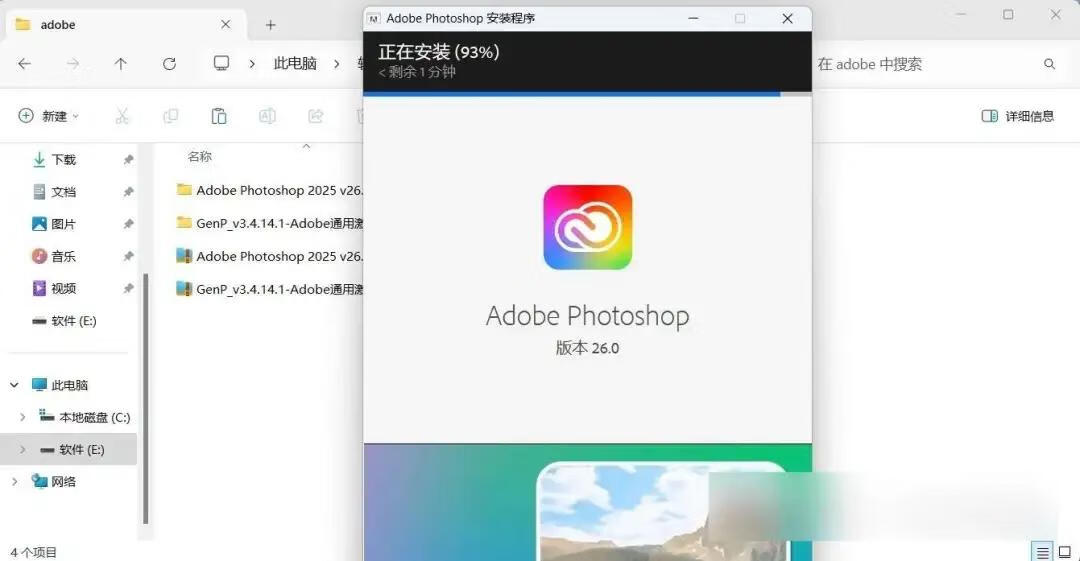This screenshot has width=1080, height=561.
Task: Open 视频 in the sidebar
Action: 63,288
